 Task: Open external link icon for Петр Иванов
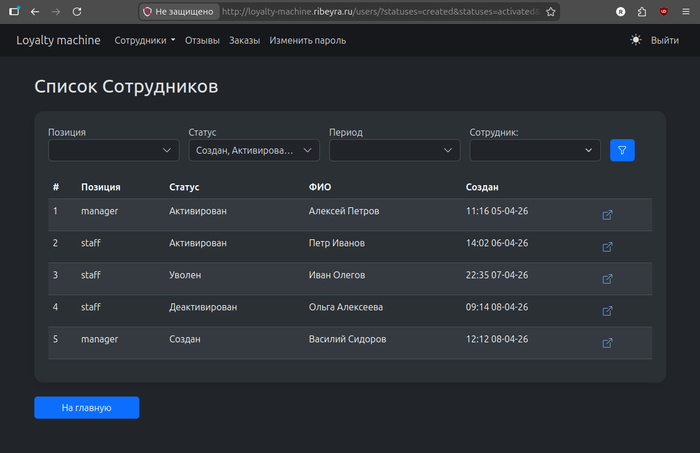pos(607,247)
